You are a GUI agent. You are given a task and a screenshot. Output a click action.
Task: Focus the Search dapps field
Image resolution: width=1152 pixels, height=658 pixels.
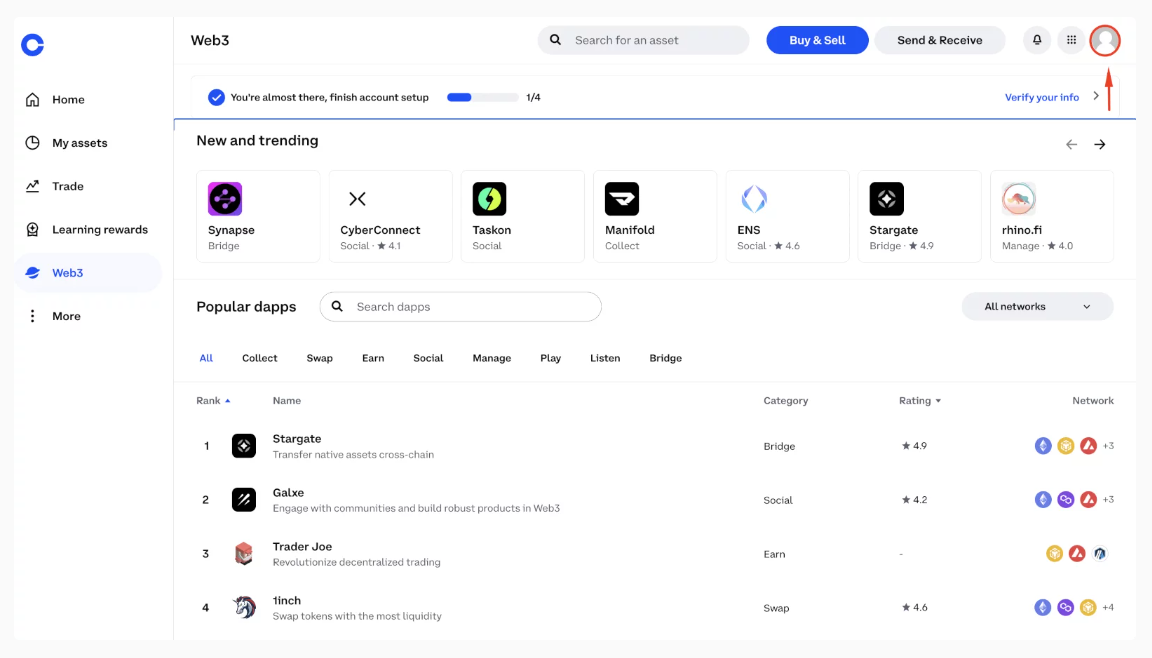(461, 306)
